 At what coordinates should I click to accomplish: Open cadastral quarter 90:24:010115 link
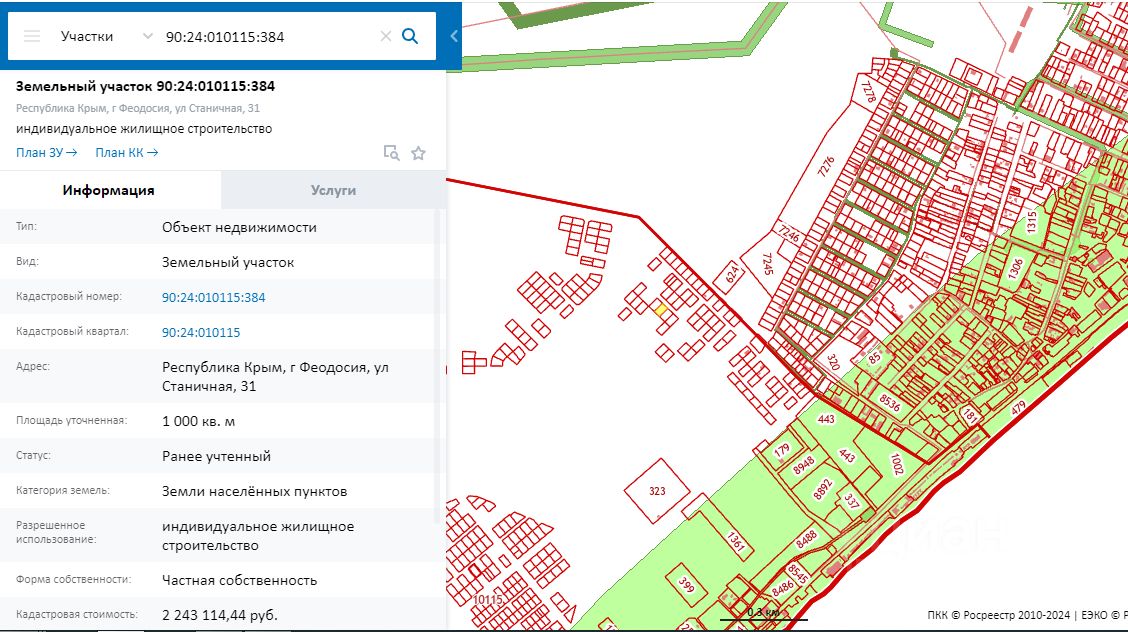tap(201, 332)
